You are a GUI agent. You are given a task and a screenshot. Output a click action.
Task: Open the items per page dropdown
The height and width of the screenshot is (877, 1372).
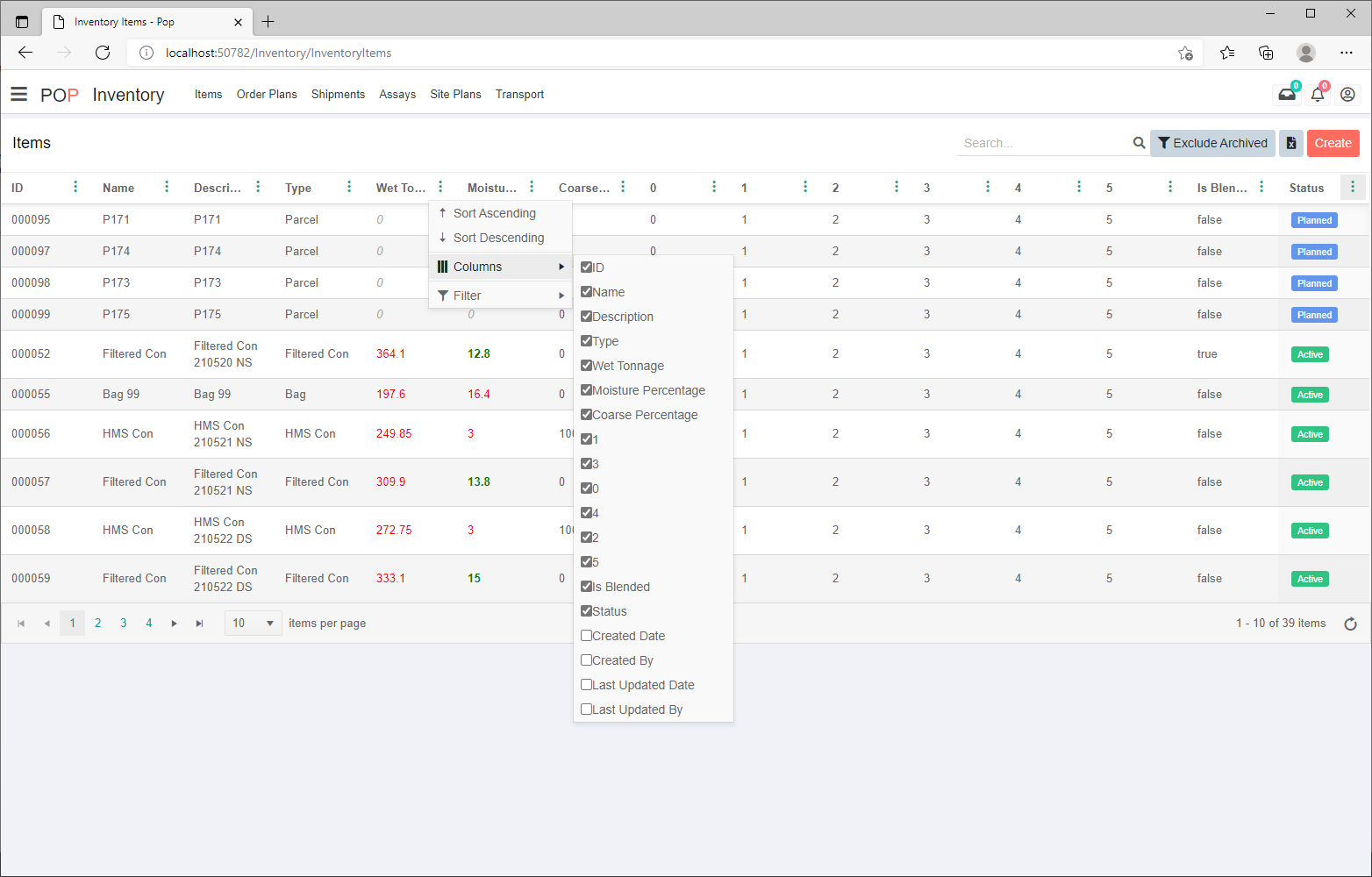254,624
